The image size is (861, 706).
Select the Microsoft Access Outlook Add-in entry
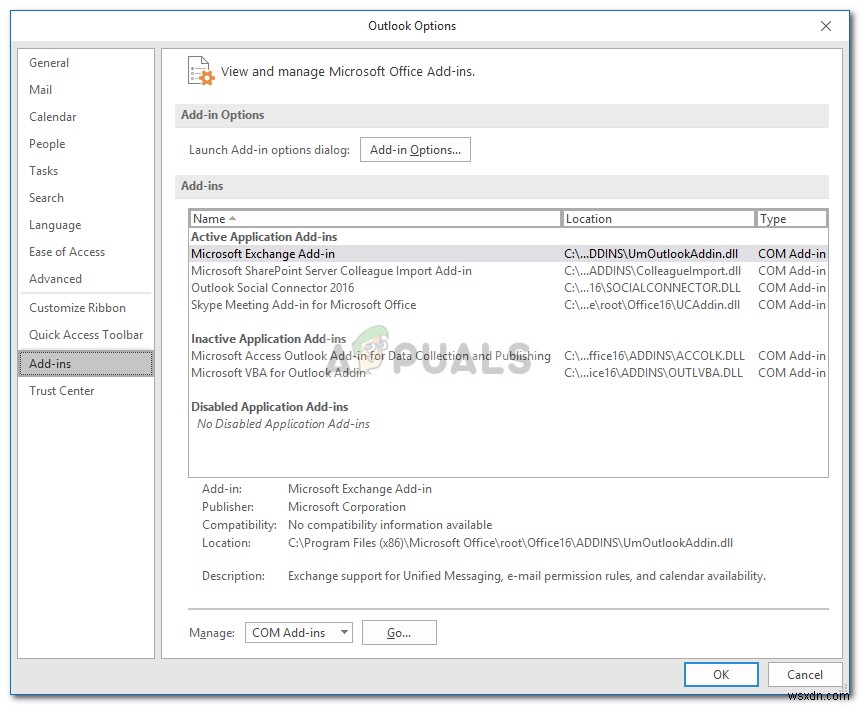370,355
